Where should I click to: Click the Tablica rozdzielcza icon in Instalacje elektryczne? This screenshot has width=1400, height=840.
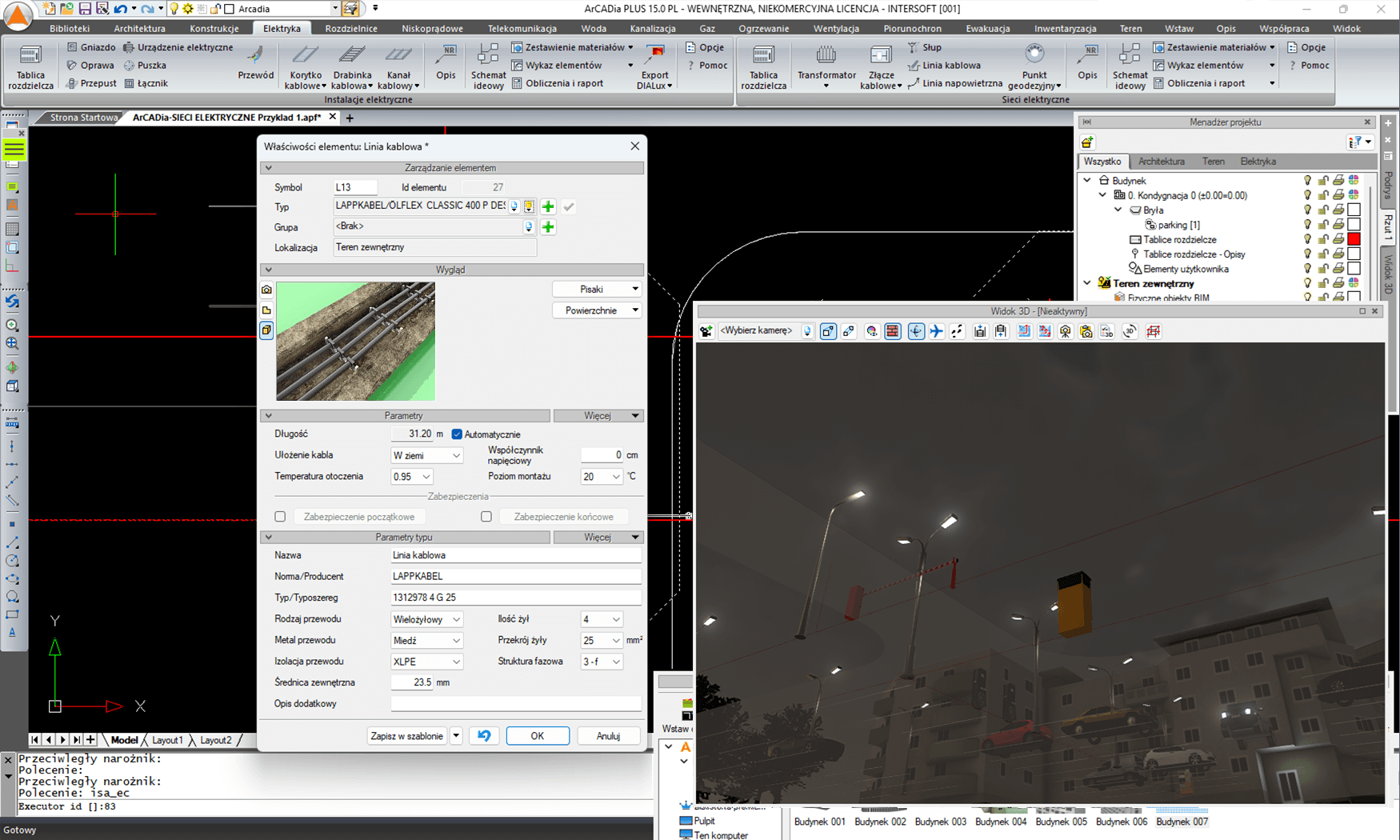[x=30, y=66]
